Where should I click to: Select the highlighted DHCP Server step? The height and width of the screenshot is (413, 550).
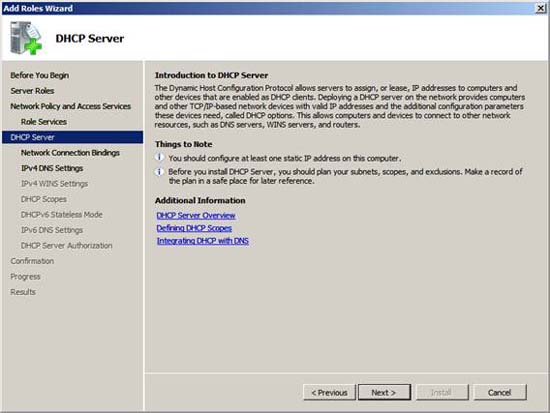click(73, 137)
